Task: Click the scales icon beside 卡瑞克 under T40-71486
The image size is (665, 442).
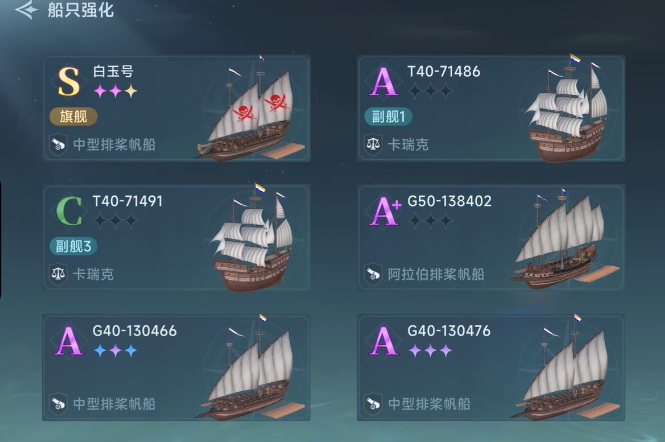Action: 373,144
